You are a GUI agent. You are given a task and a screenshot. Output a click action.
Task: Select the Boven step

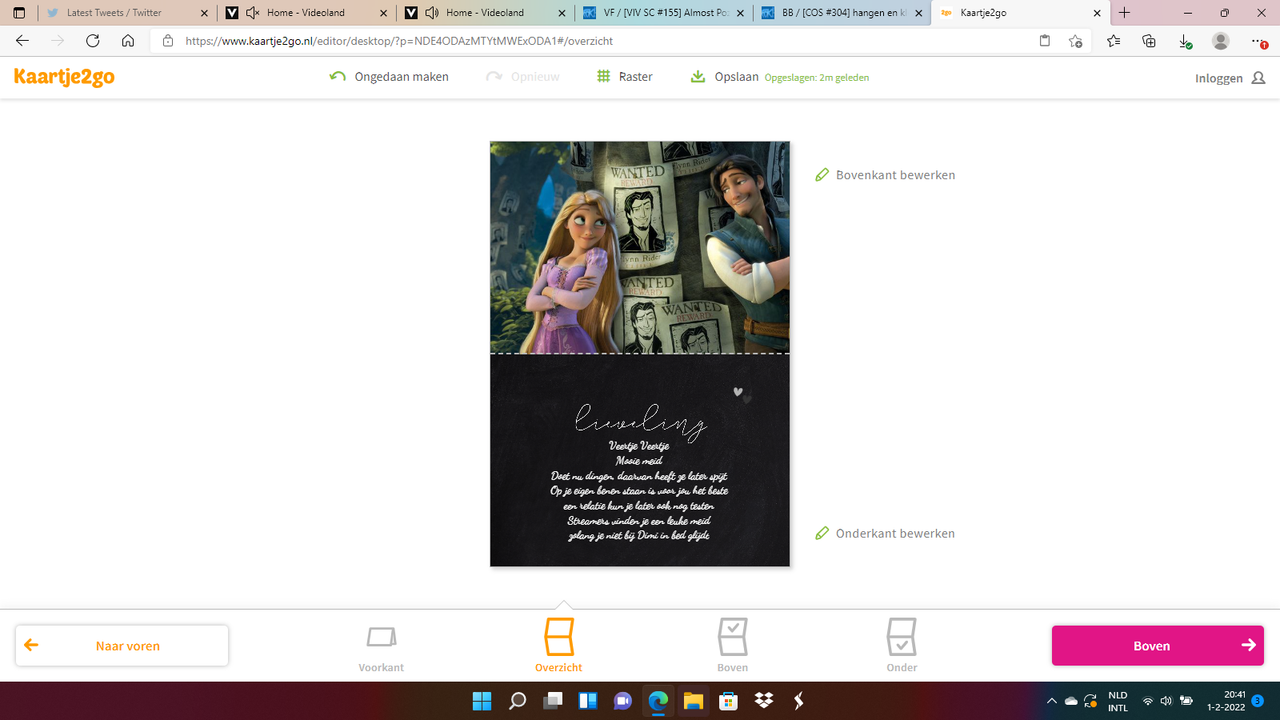(733, 645)
